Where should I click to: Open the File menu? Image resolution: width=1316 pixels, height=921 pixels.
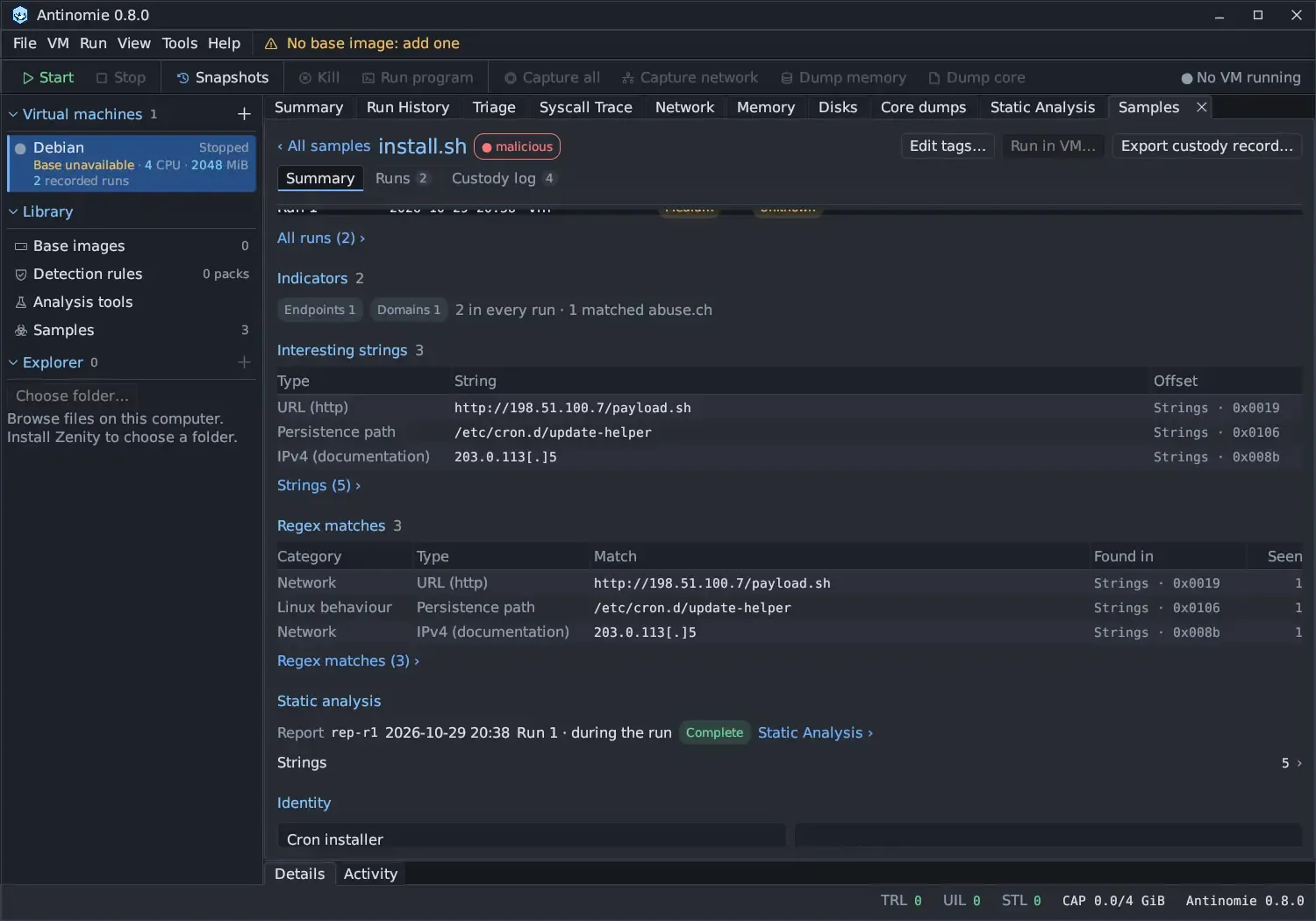[x=25, y=43]
